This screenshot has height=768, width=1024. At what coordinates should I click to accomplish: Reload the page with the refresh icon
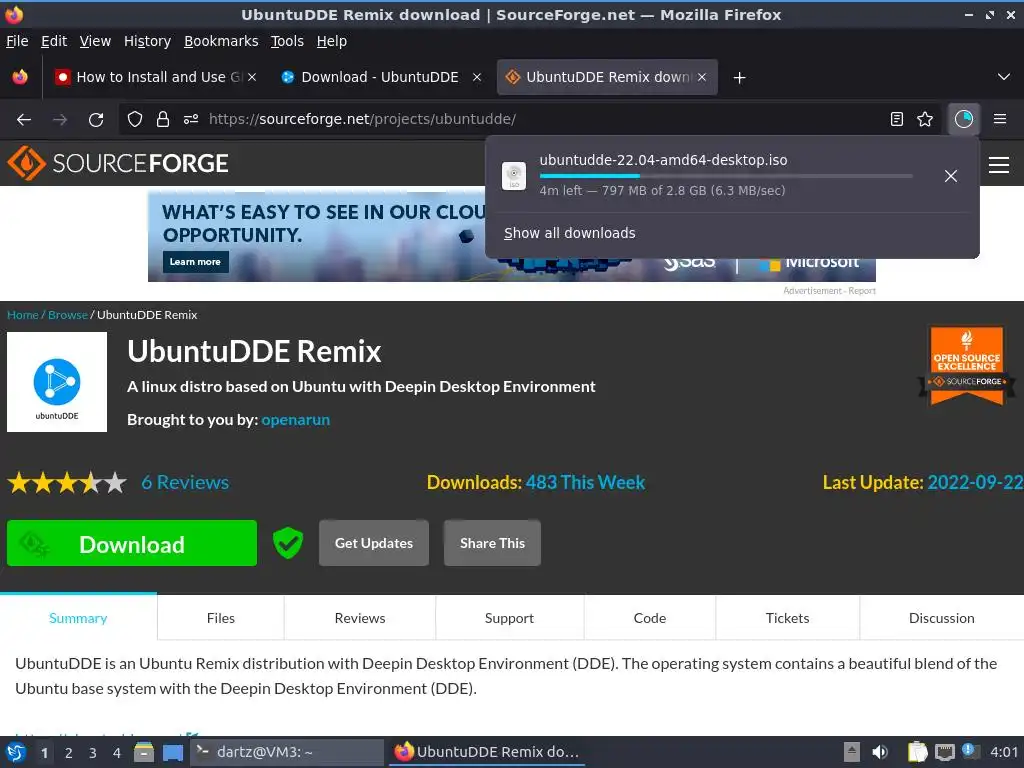(x=96, y=120)
